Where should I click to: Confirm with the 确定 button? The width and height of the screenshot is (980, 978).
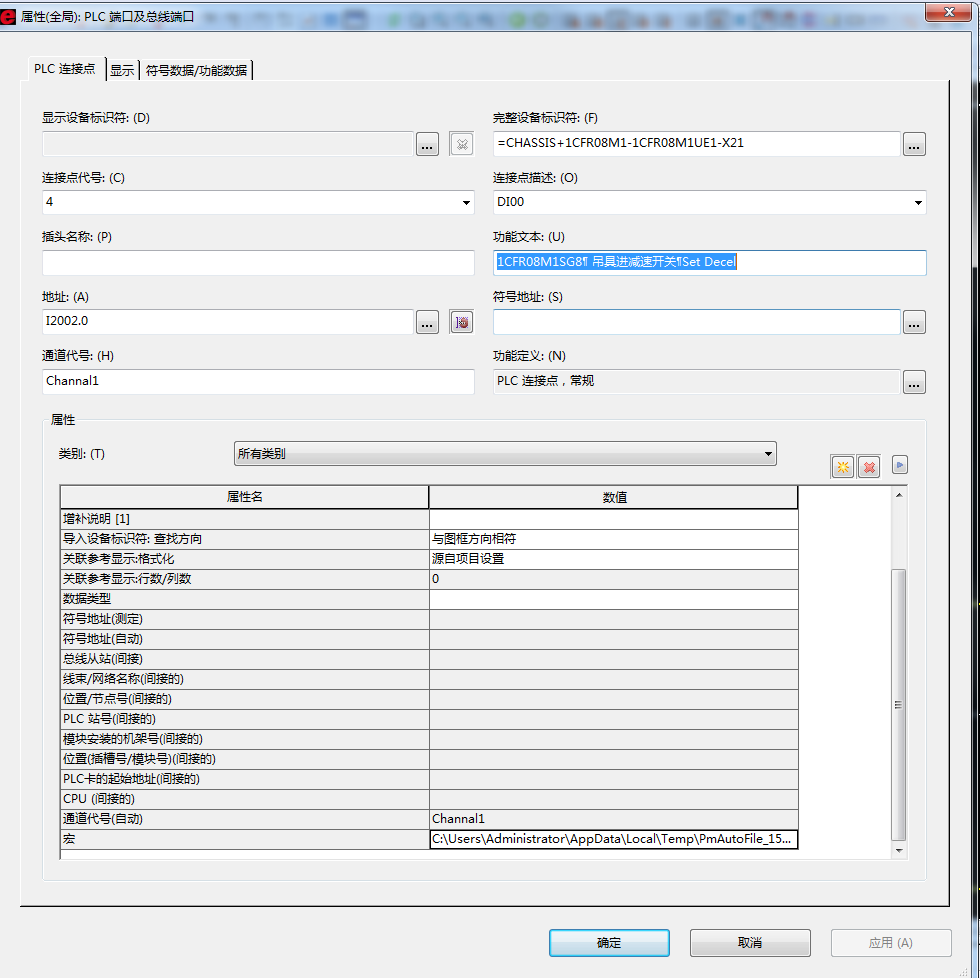[609, 943]
